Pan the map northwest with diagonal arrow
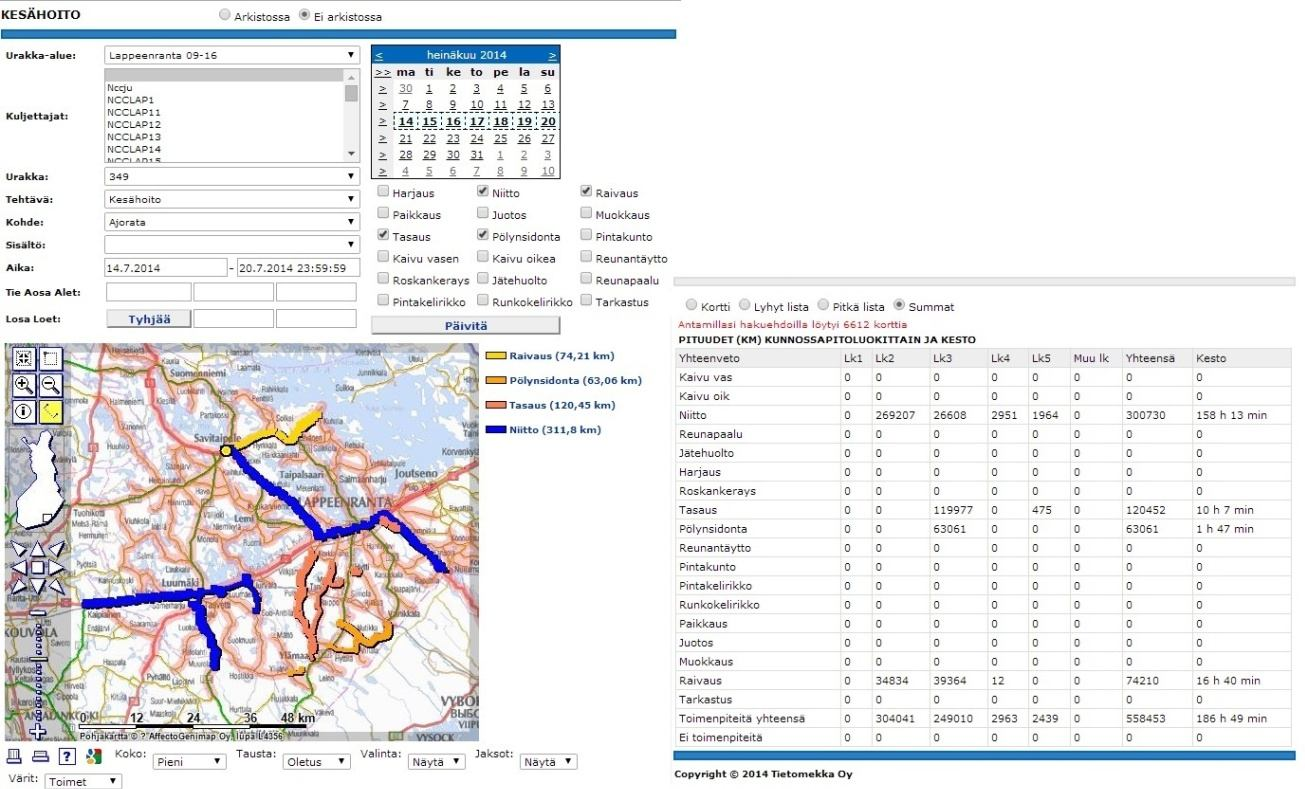This screenshot has width=1305, height=789. point(18,548)
